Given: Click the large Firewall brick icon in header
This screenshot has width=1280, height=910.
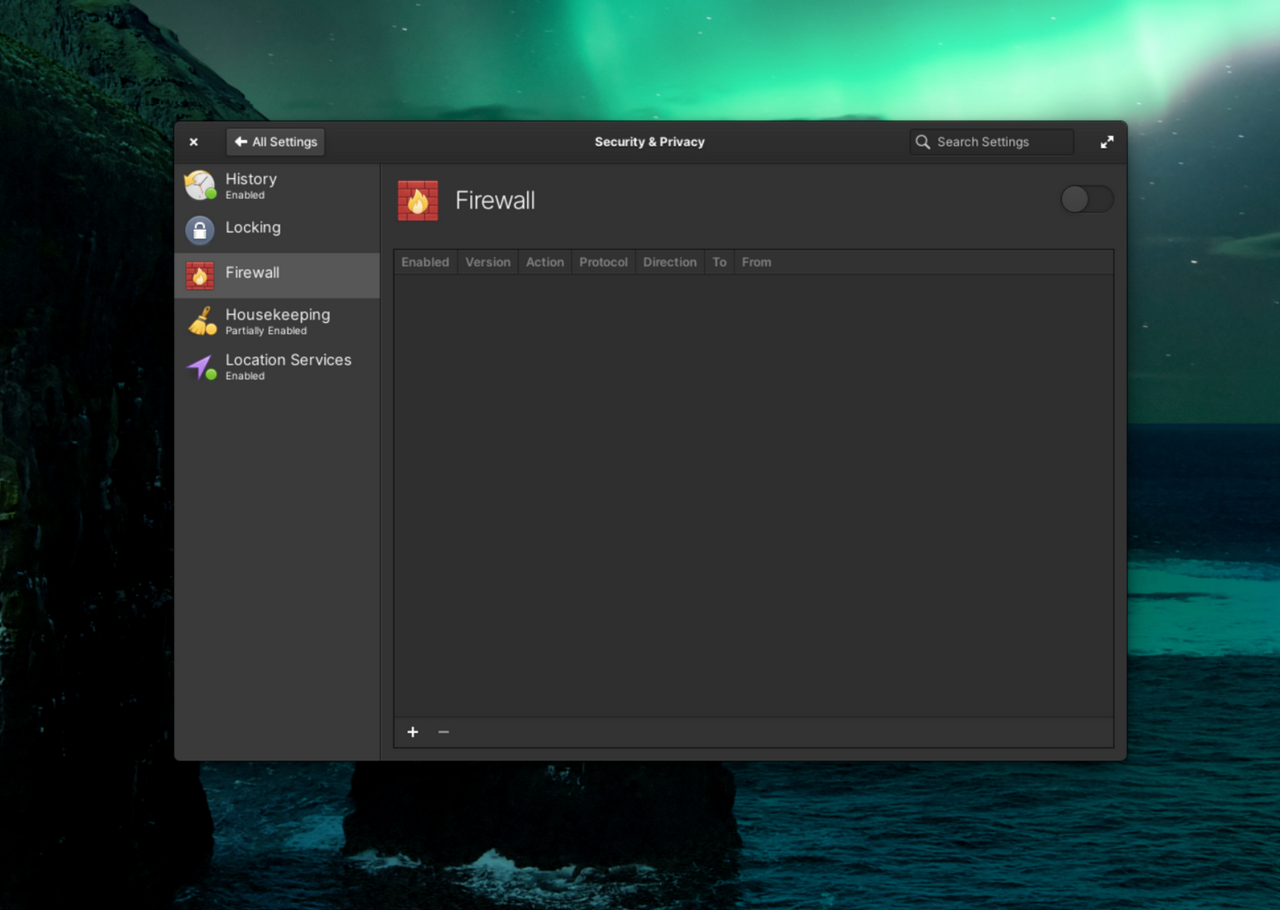Looking at the screenshot, I should 418,201.
